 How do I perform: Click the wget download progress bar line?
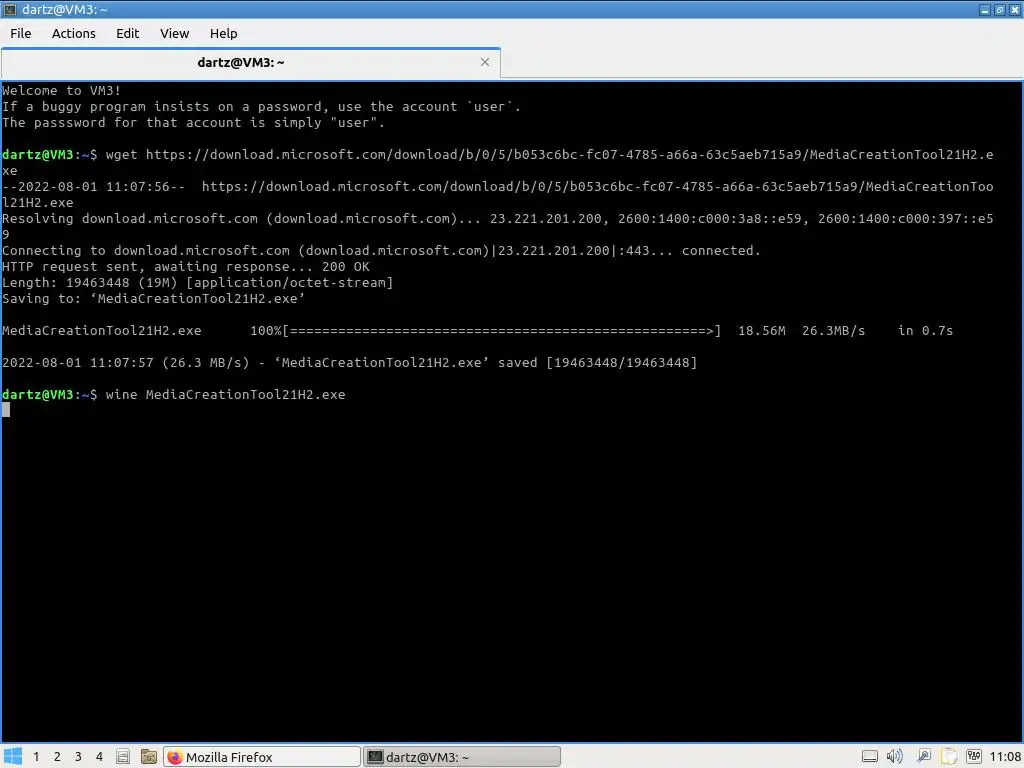click(x=477, y=330)
